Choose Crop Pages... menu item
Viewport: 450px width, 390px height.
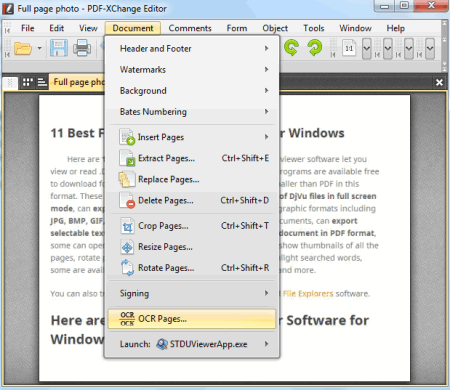pyautogui.click(x=192, y=226)
